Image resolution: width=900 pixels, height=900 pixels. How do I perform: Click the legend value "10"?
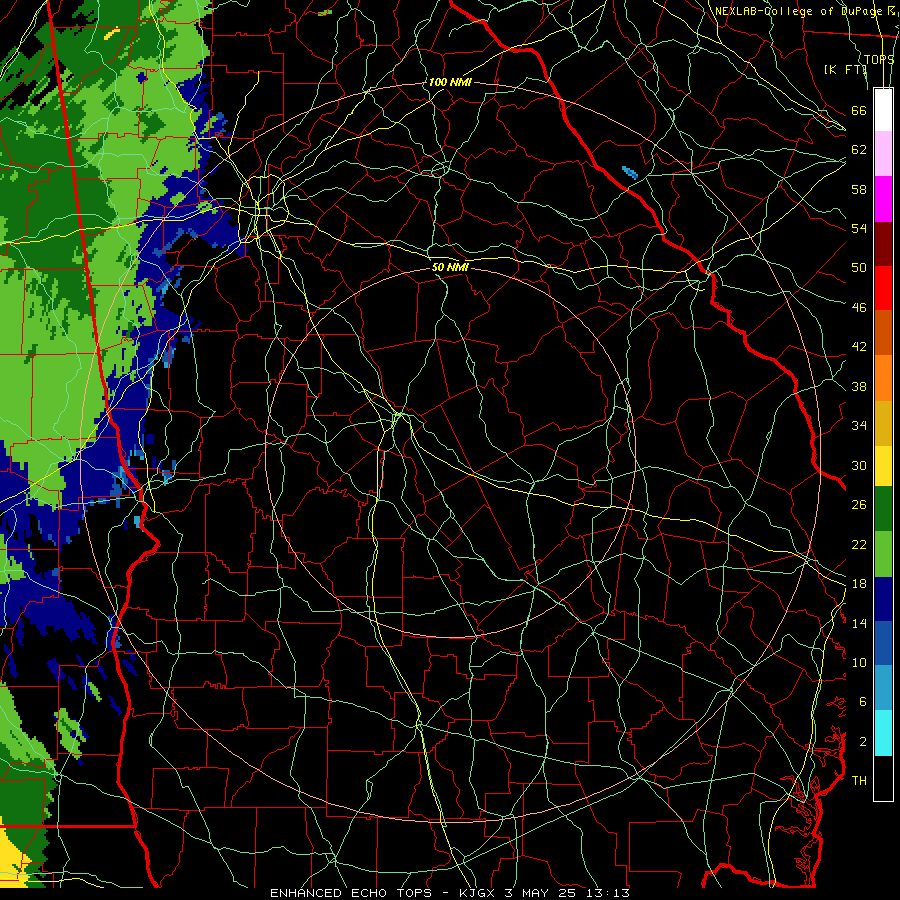point(859,662)
